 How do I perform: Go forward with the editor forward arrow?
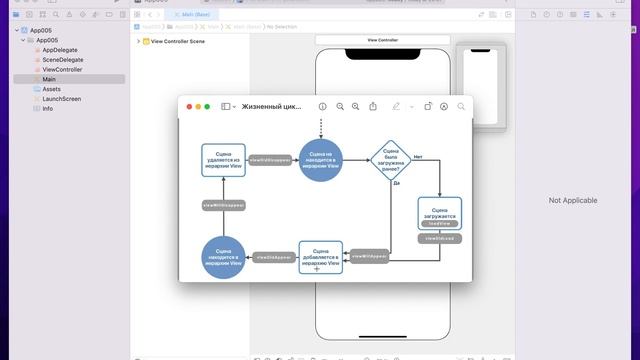159,15
